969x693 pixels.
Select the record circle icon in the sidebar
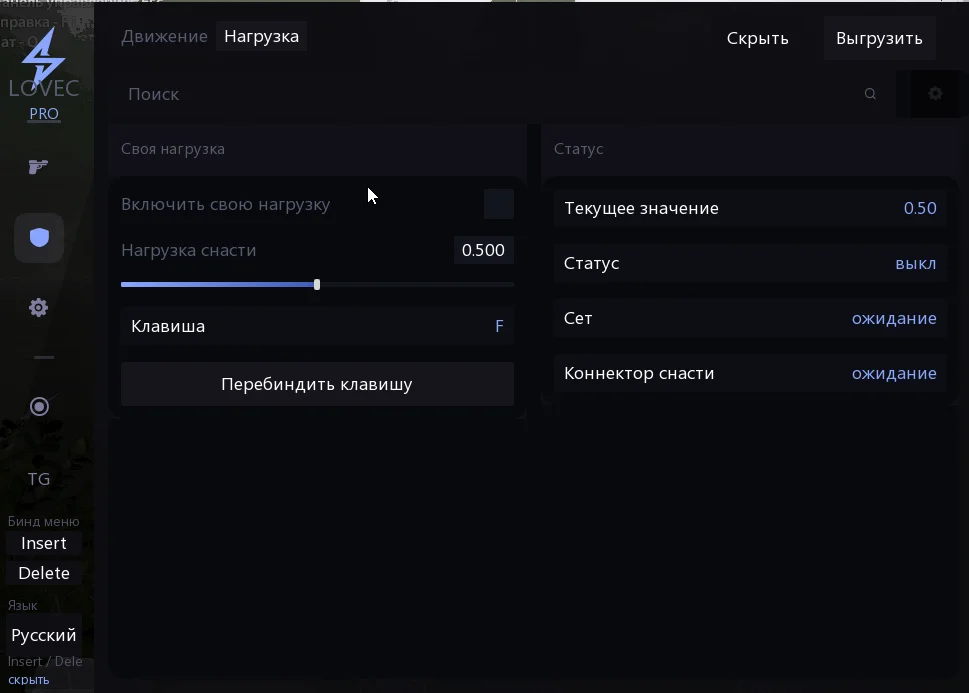[x=38, y=406]
